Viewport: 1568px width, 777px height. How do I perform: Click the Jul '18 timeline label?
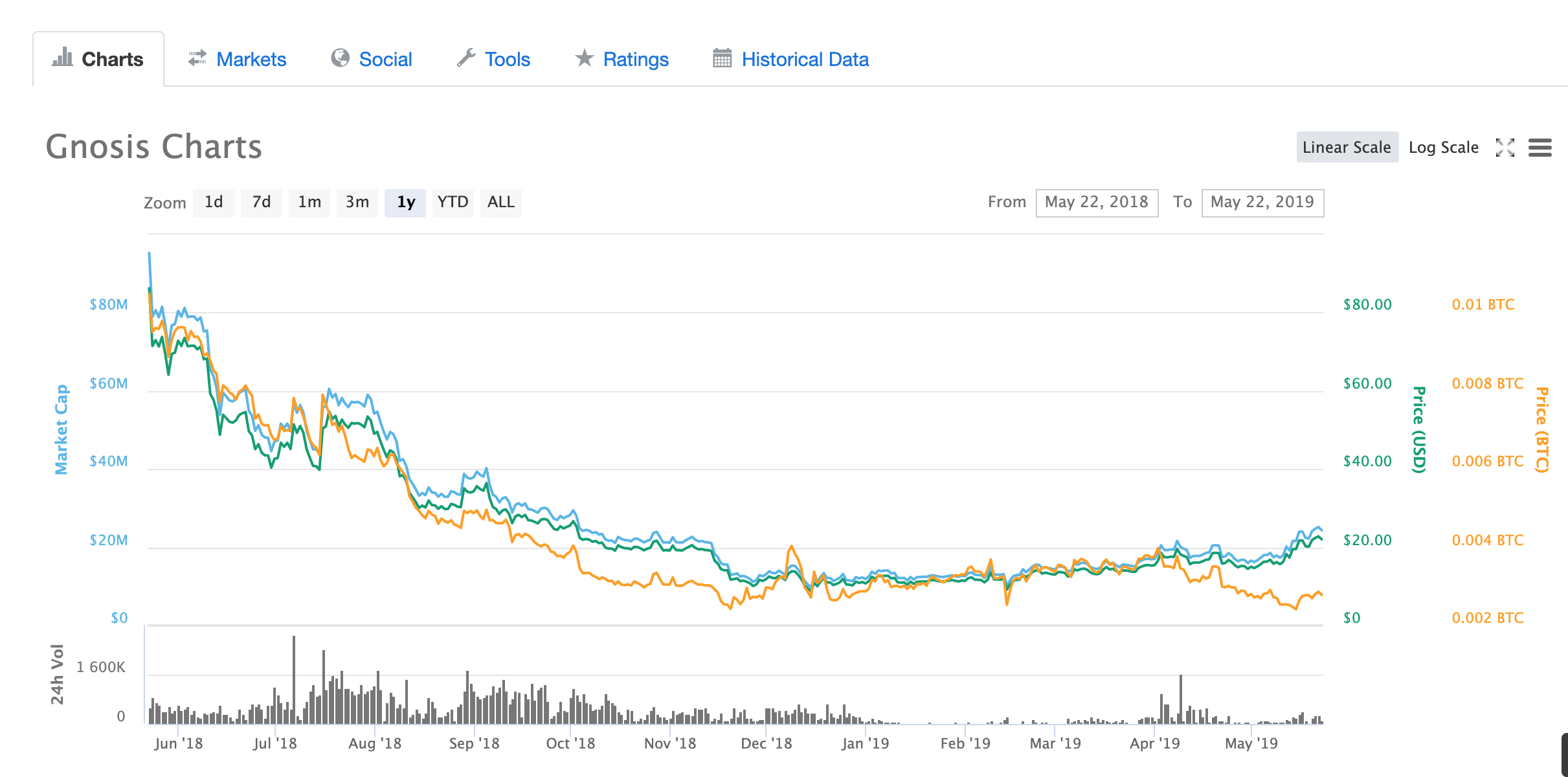275,743
